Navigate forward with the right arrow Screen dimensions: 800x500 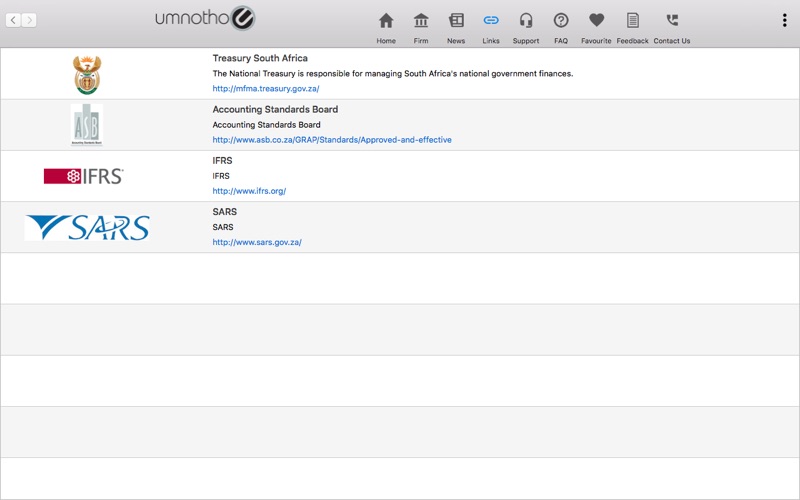[x=29, y=20]
